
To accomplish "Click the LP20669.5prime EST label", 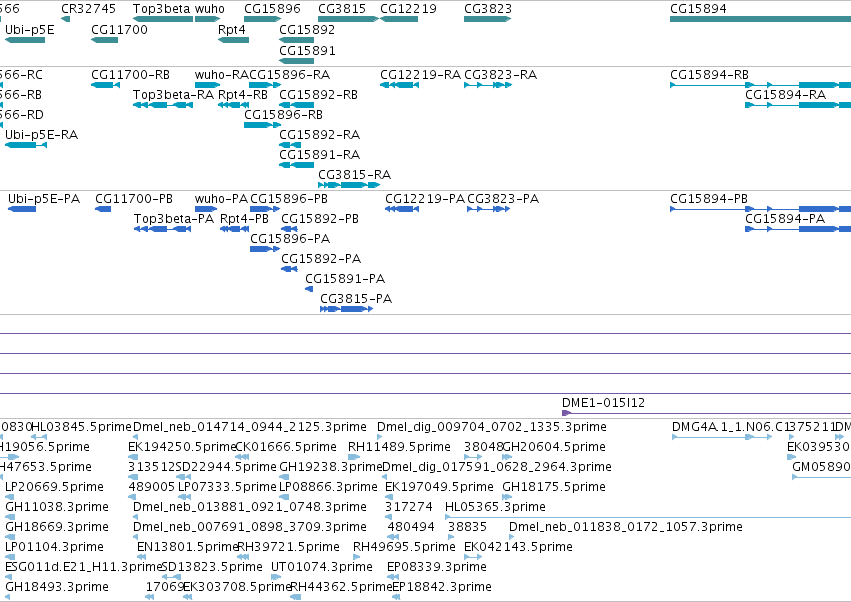I will point(54,487).
